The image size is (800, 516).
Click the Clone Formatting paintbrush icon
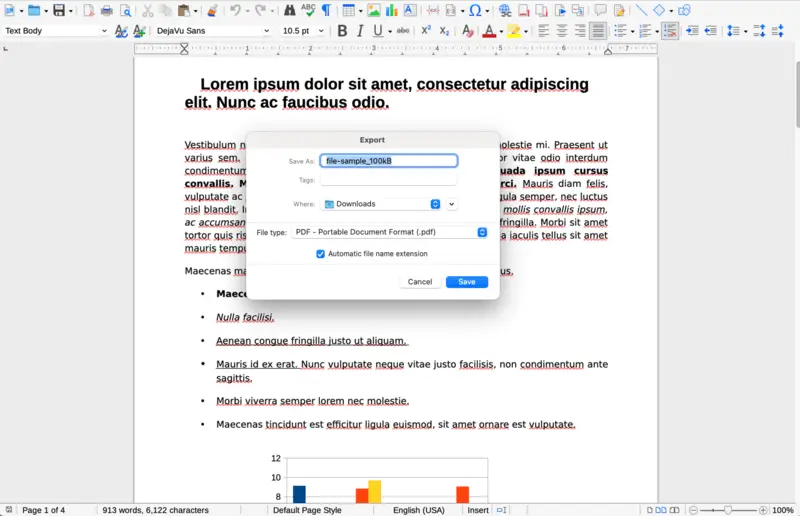tap(212, 10)
